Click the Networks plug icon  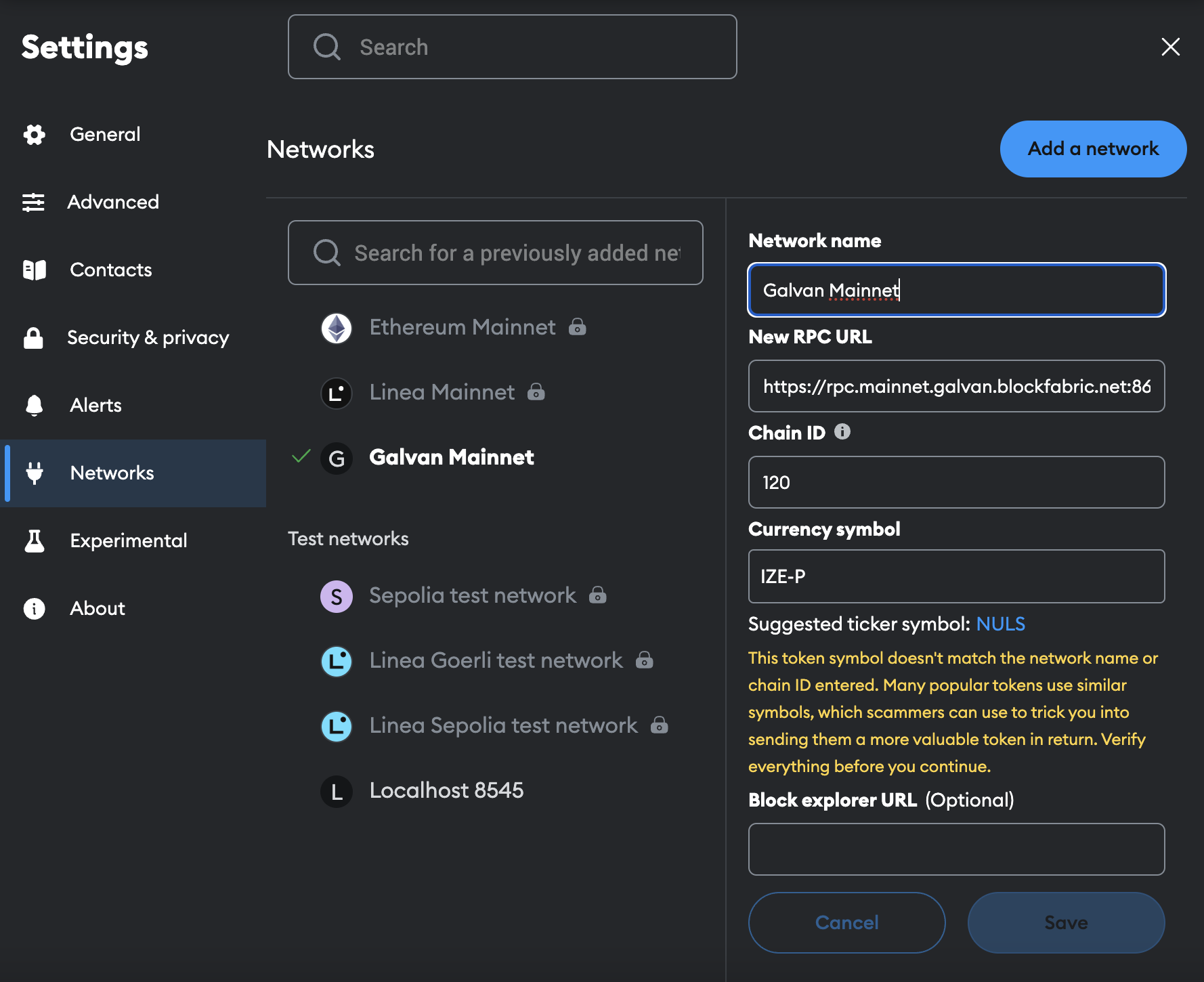click(35, 473)
